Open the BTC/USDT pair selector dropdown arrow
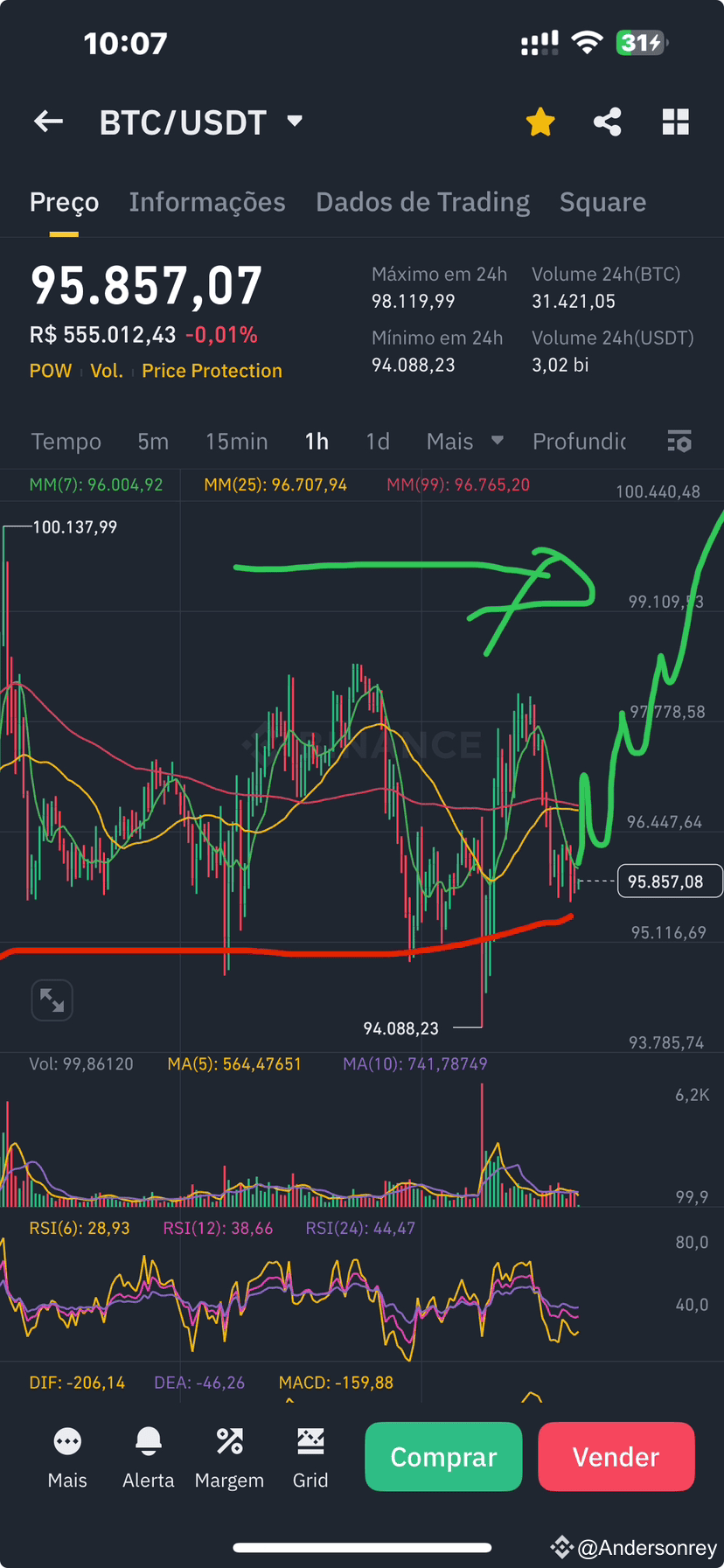This screenshot has width=724, height=1568. (x=295, y=121)
